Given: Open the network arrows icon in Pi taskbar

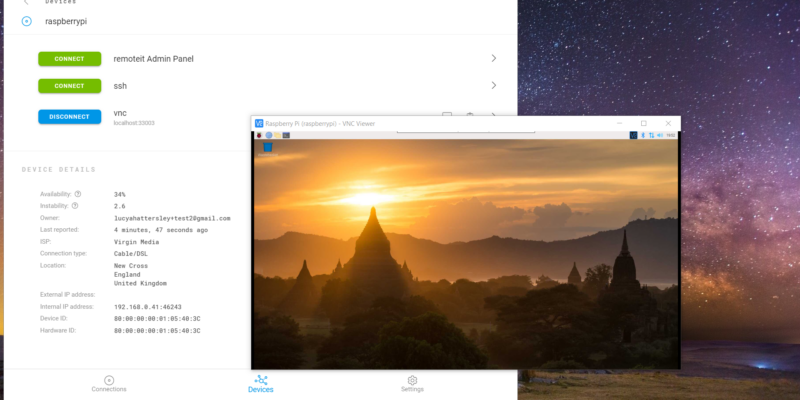Looking at the screenshot, I should click(x=652, y=135).
